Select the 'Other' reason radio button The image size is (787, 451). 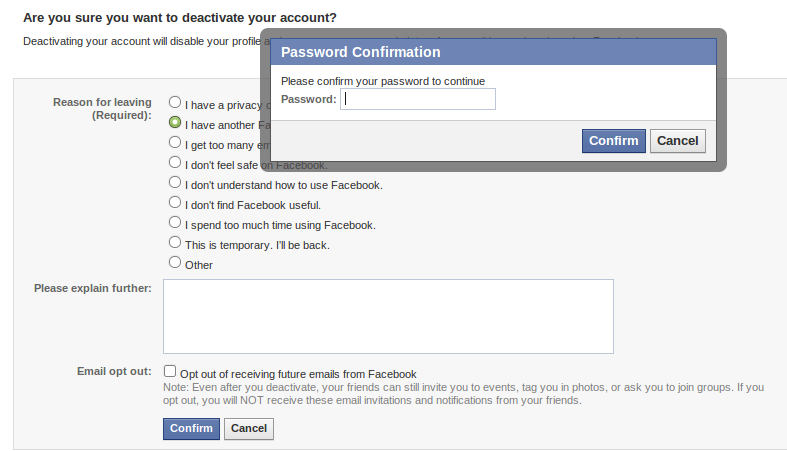coord(175,263)
